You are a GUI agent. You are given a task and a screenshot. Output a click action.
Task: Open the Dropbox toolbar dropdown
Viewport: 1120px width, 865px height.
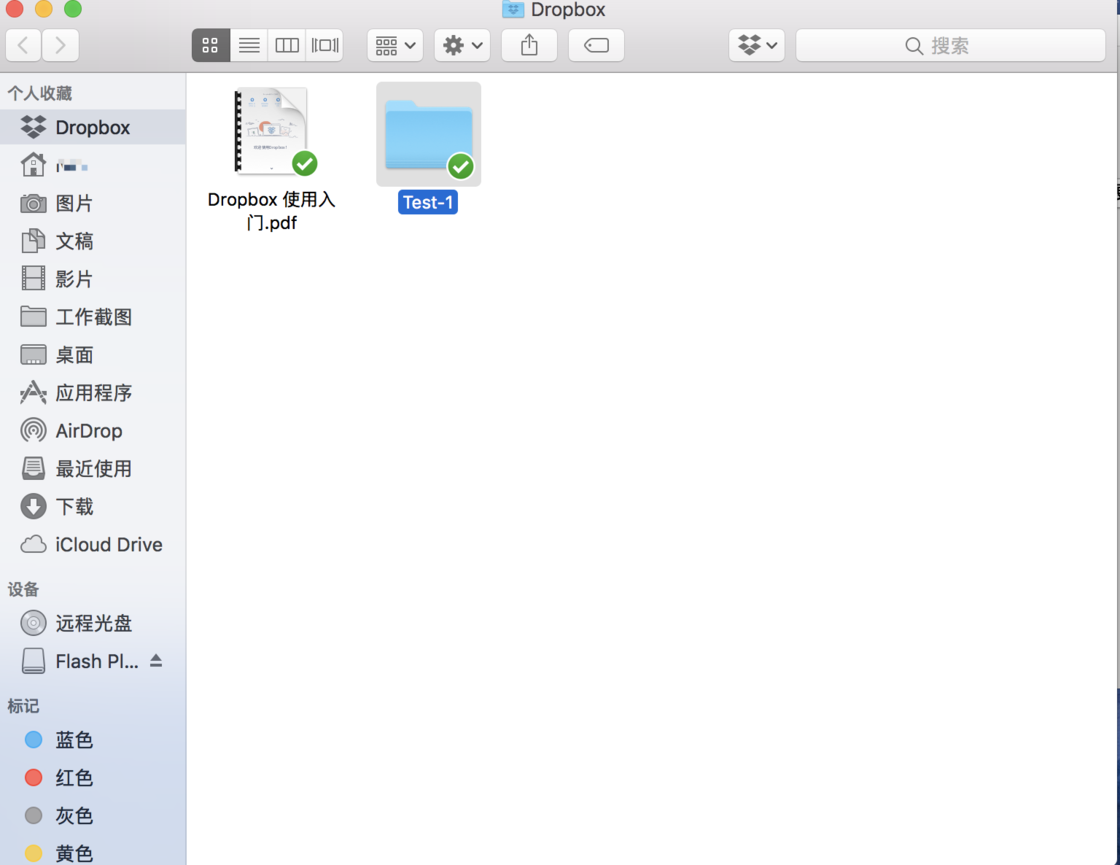757,46
